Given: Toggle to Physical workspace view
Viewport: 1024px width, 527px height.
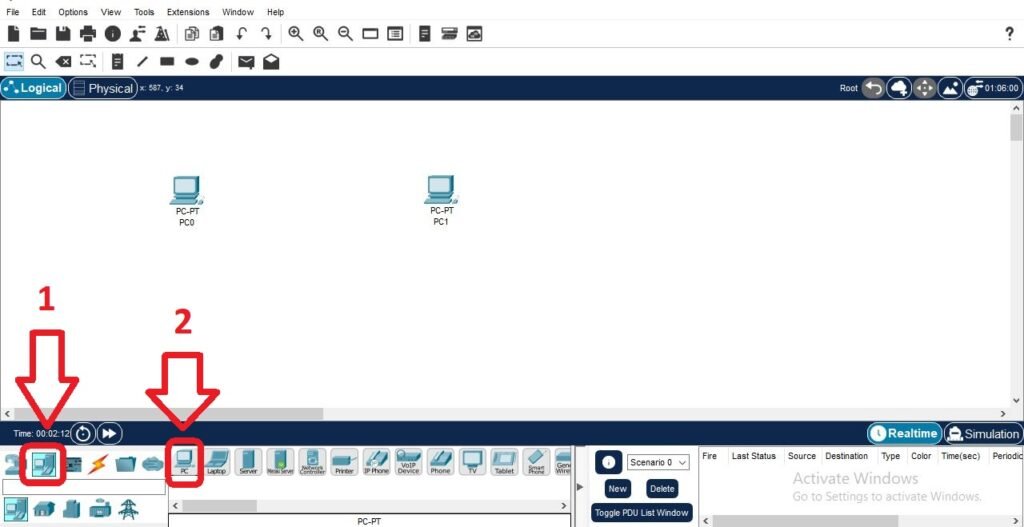Looking at the screenshot, I should pyautogui.click(x=102, y=88).
